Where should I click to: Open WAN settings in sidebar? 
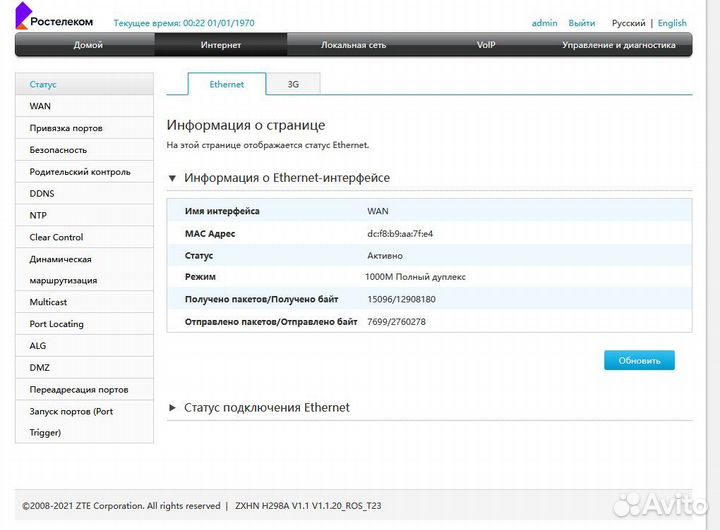tap(40, 106)
